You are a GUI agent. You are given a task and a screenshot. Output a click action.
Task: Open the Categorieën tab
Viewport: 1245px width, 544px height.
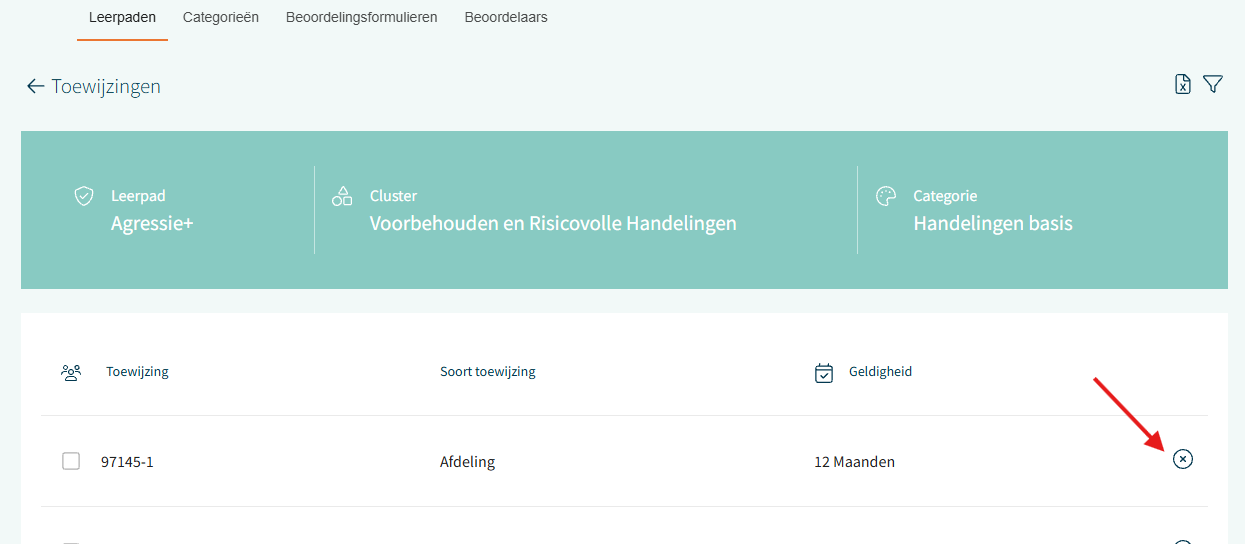[221, 17]
